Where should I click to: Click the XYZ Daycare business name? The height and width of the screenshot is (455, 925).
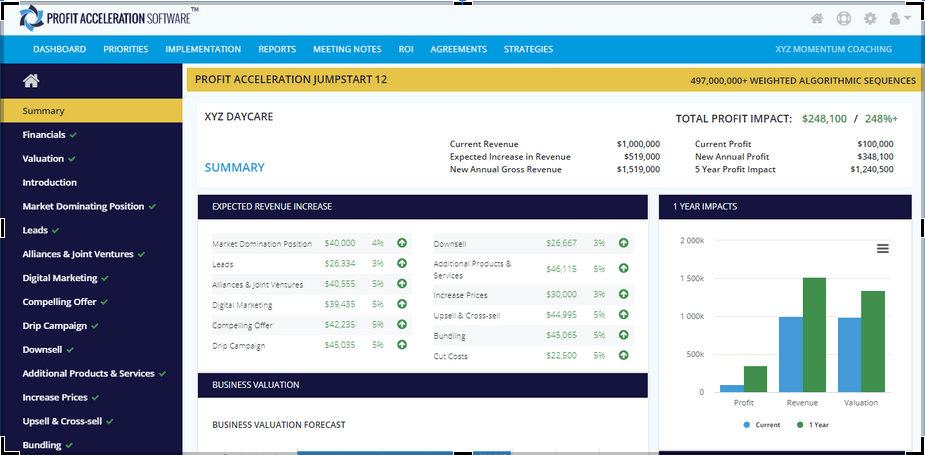click(239, 117)
